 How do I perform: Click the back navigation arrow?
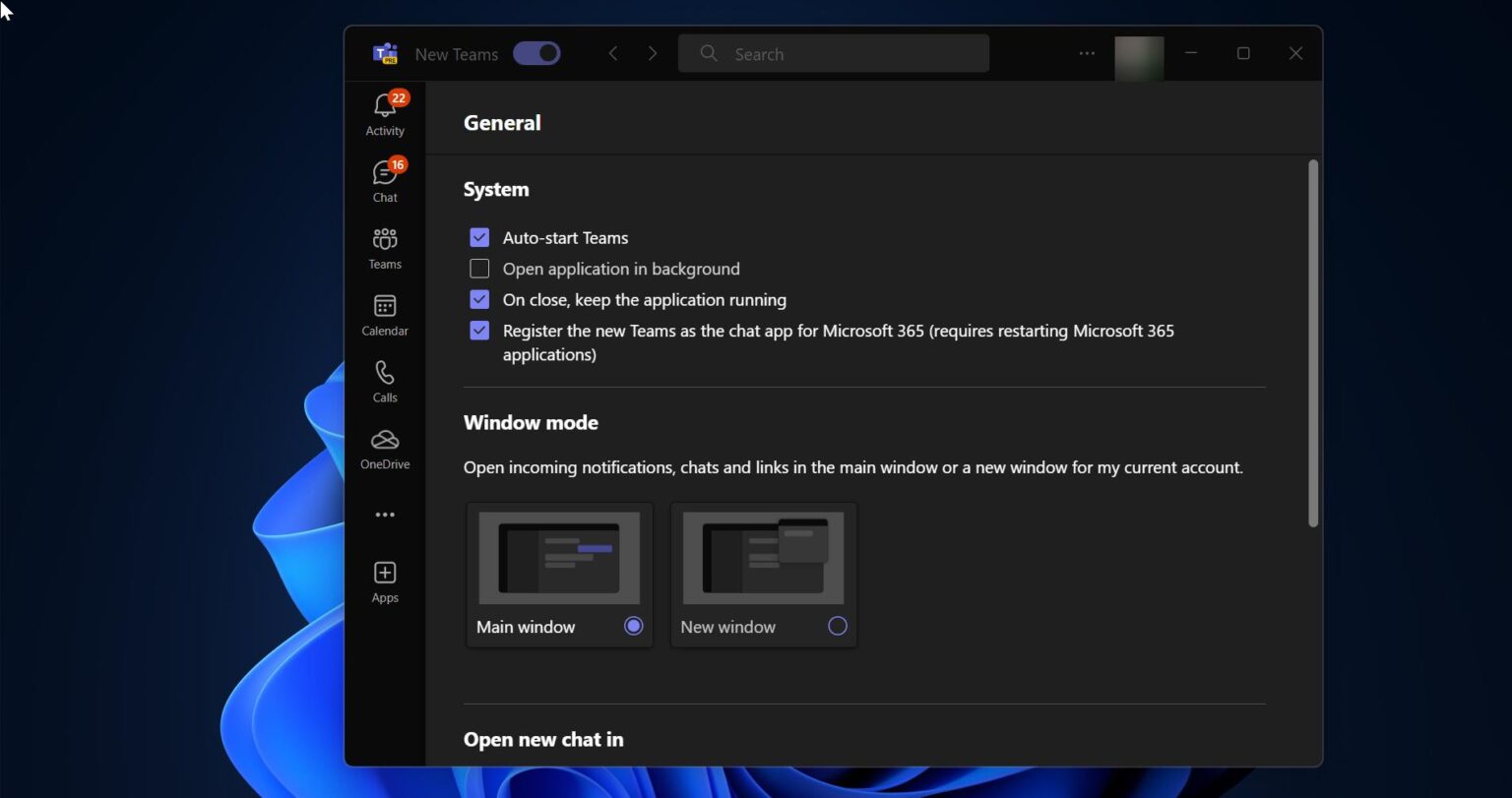point(613,53)
